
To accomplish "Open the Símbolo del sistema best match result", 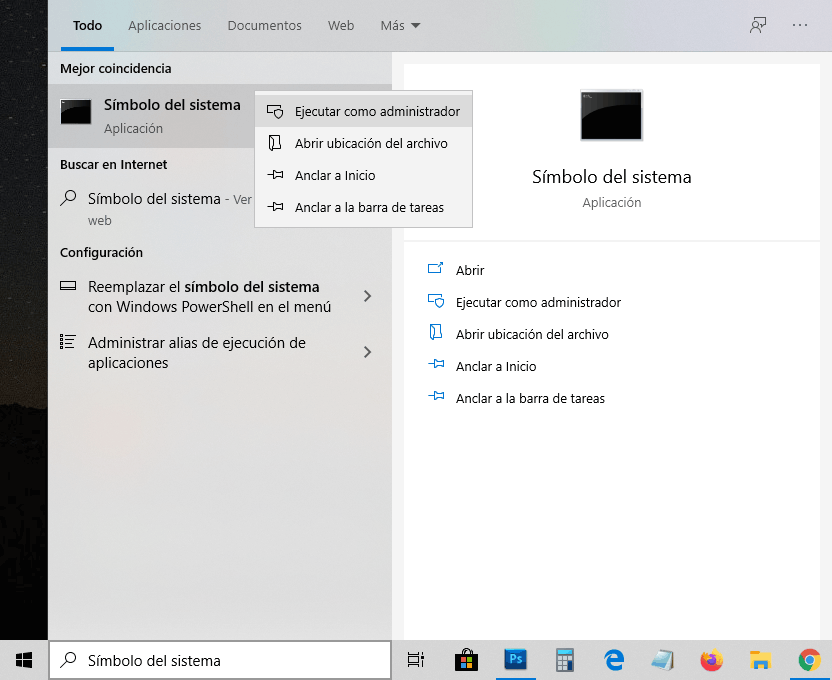I will 151,116.
